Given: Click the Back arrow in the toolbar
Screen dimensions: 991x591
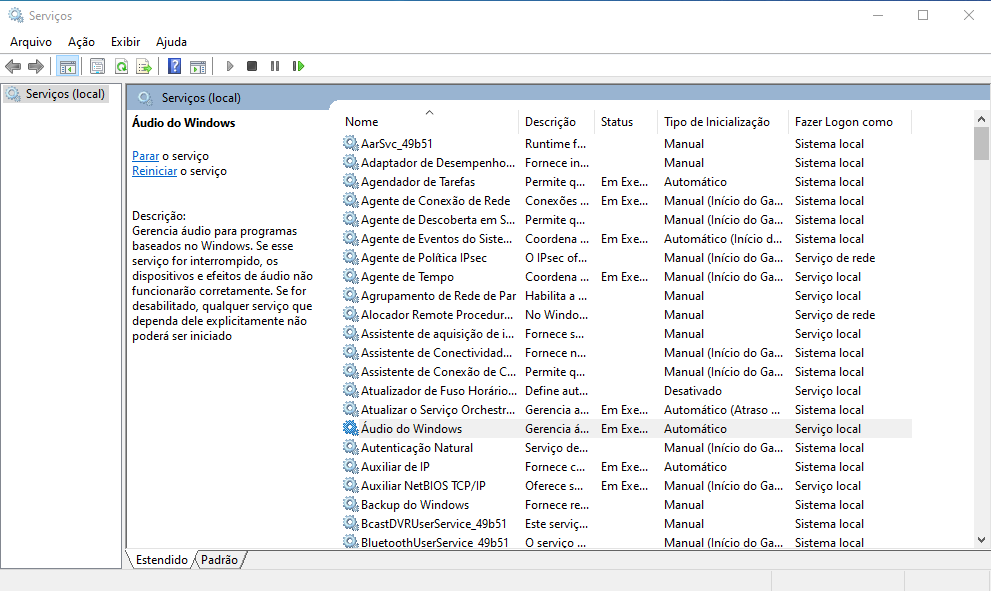Looking at the screenshot, I should point(13,66).
